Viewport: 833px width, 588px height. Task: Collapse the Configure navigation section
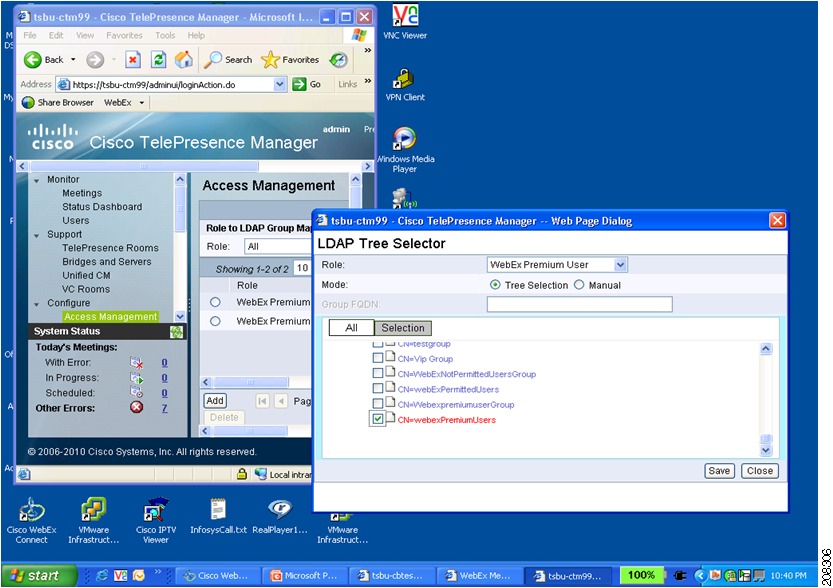pos(37,304)
